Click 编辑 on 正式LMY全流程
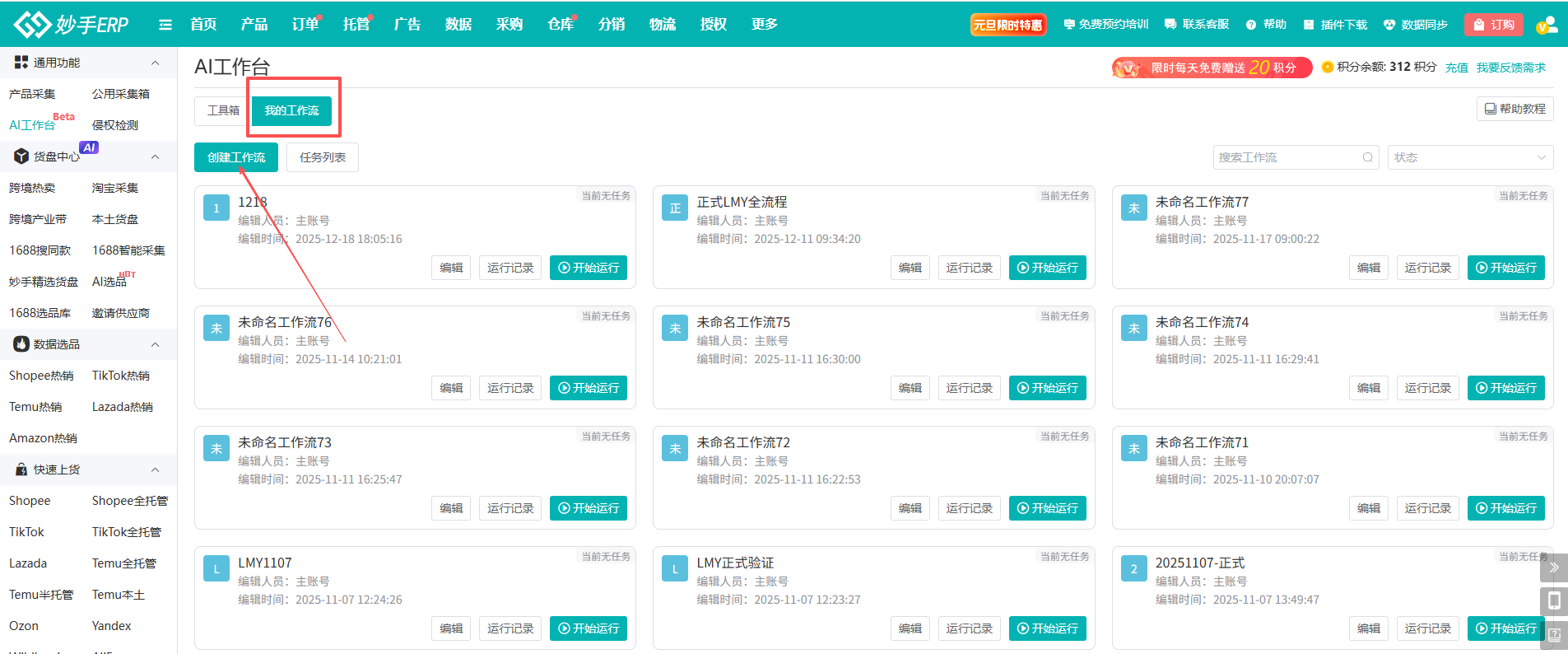 910,268
